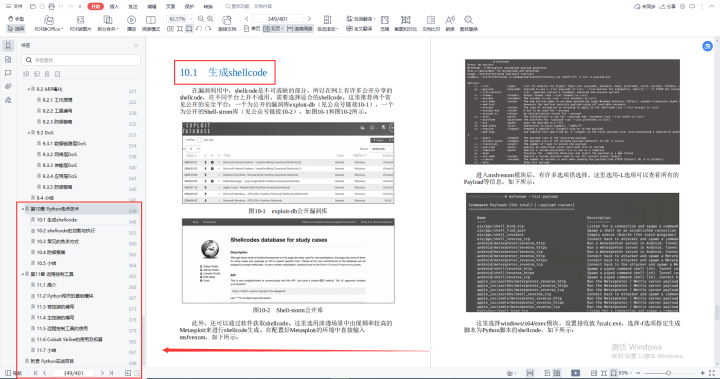Jump to first page in status bar
Screen dimensions: 720x379
pos(35,373)
